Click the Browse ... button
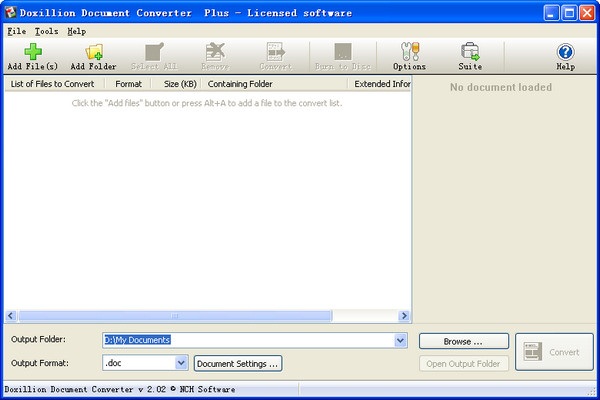This screenshot has height=400, width=600. coord(464,341)
